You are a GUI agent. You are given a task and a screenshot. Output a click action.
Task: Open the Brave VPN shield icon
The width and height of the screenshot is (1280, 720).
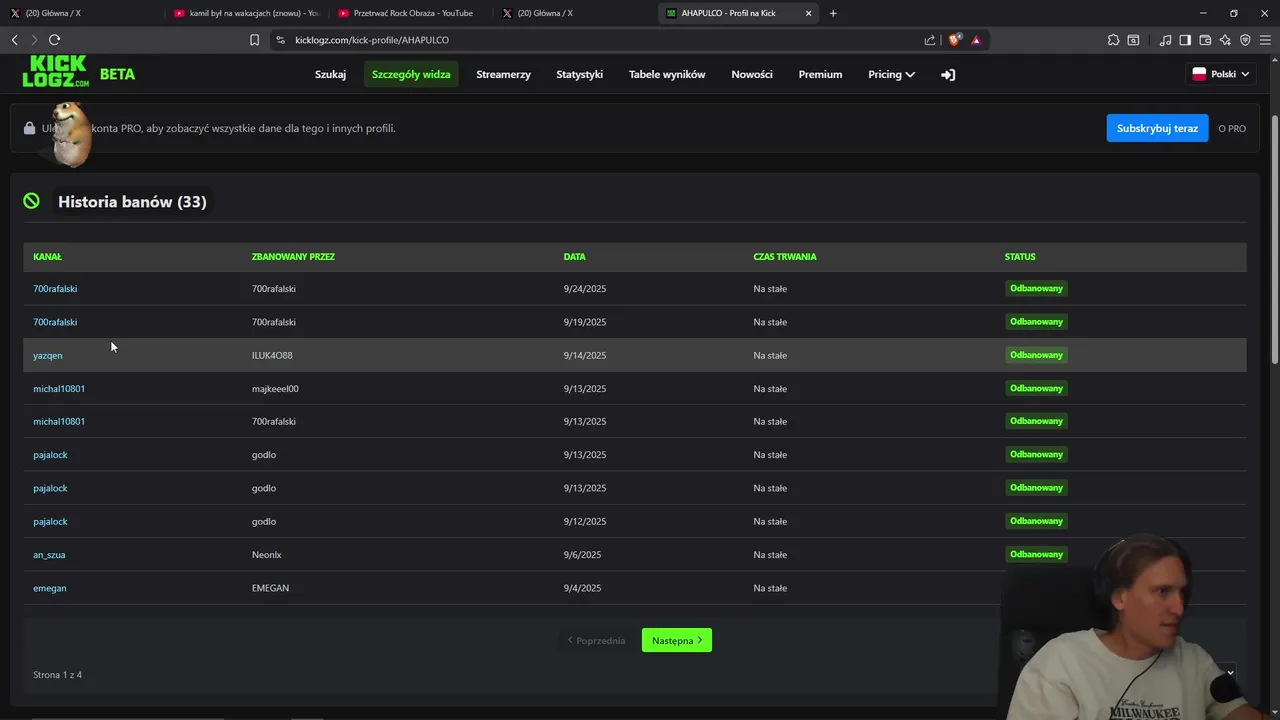(x=1245, y=40)
